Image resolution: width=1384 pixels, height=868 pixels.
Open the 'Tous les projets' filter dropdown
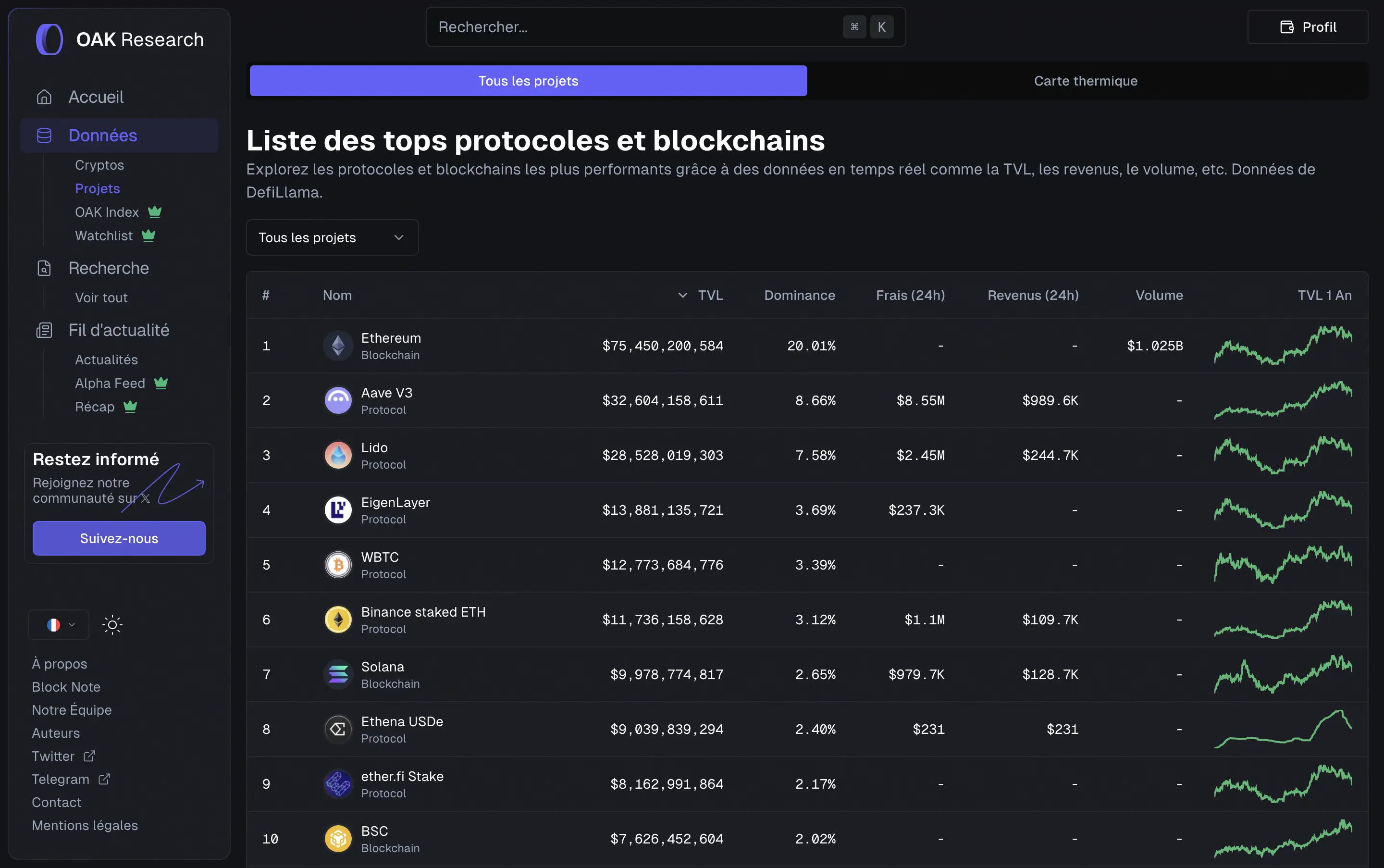pyautogui.click(x=332, y=237)
